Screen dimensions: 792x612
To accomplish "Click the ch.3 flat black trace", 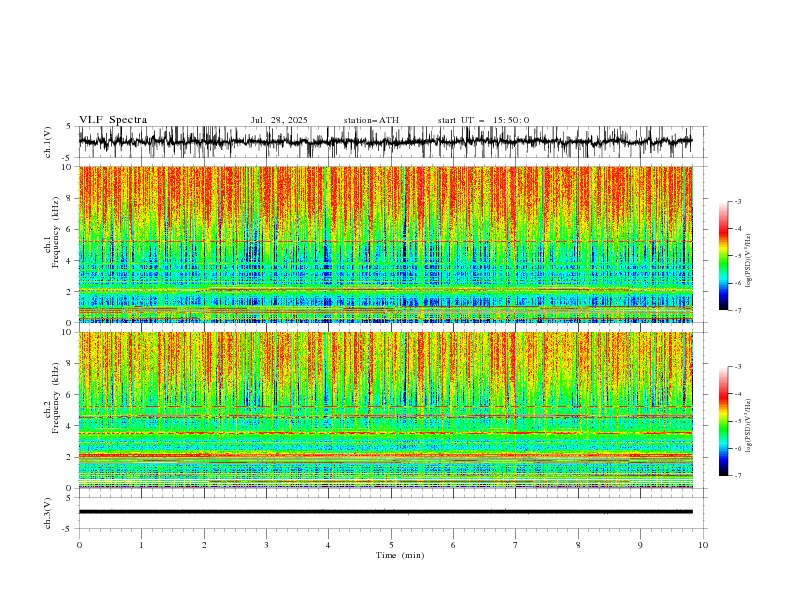I will (x=386, y=512).
